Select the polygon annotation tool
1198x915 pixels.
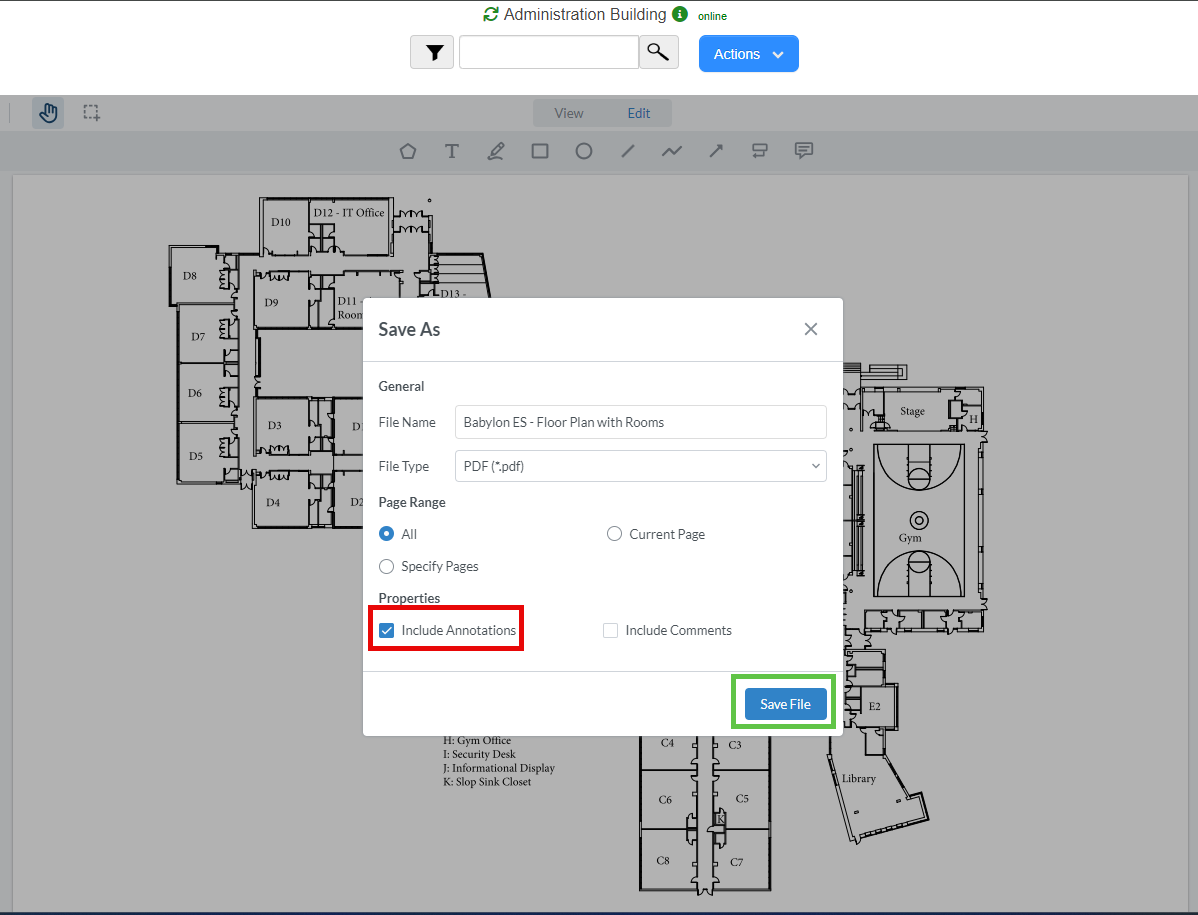coord(408,151)
